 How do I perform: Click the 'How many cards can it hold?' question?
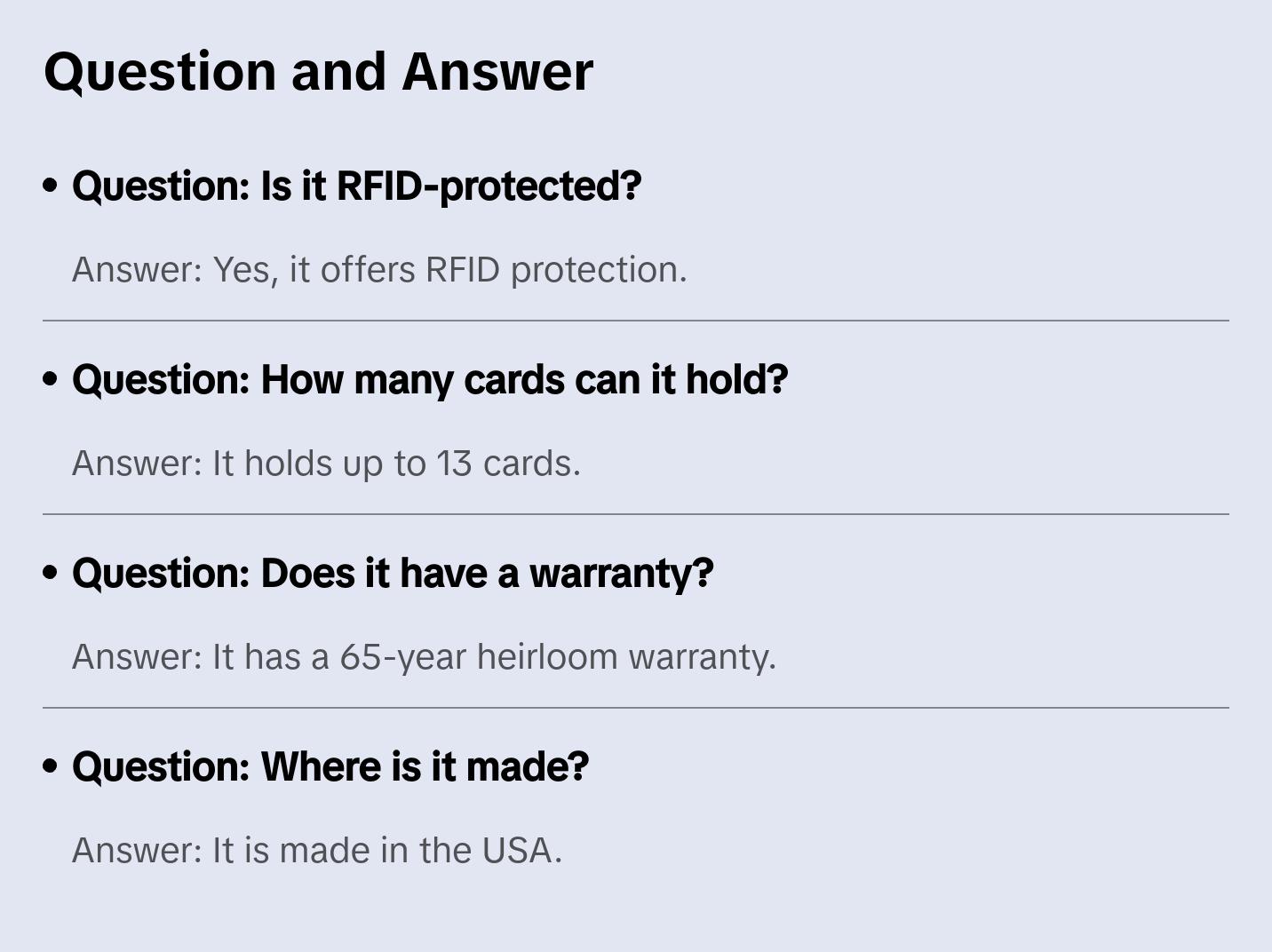[x=430, y=379]
